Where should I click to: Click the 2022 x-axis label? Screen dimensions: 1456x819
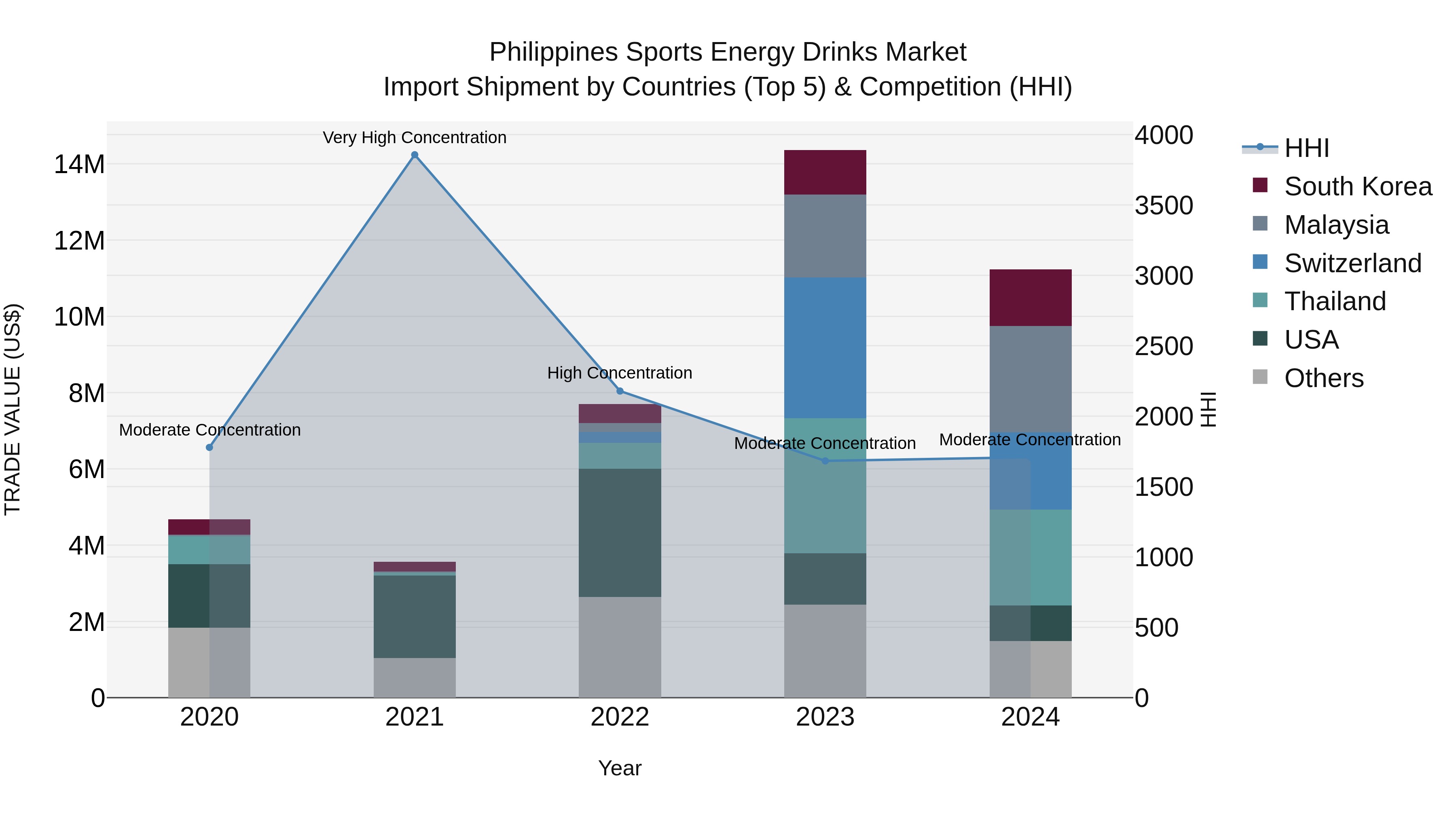[x=620, y=717]
